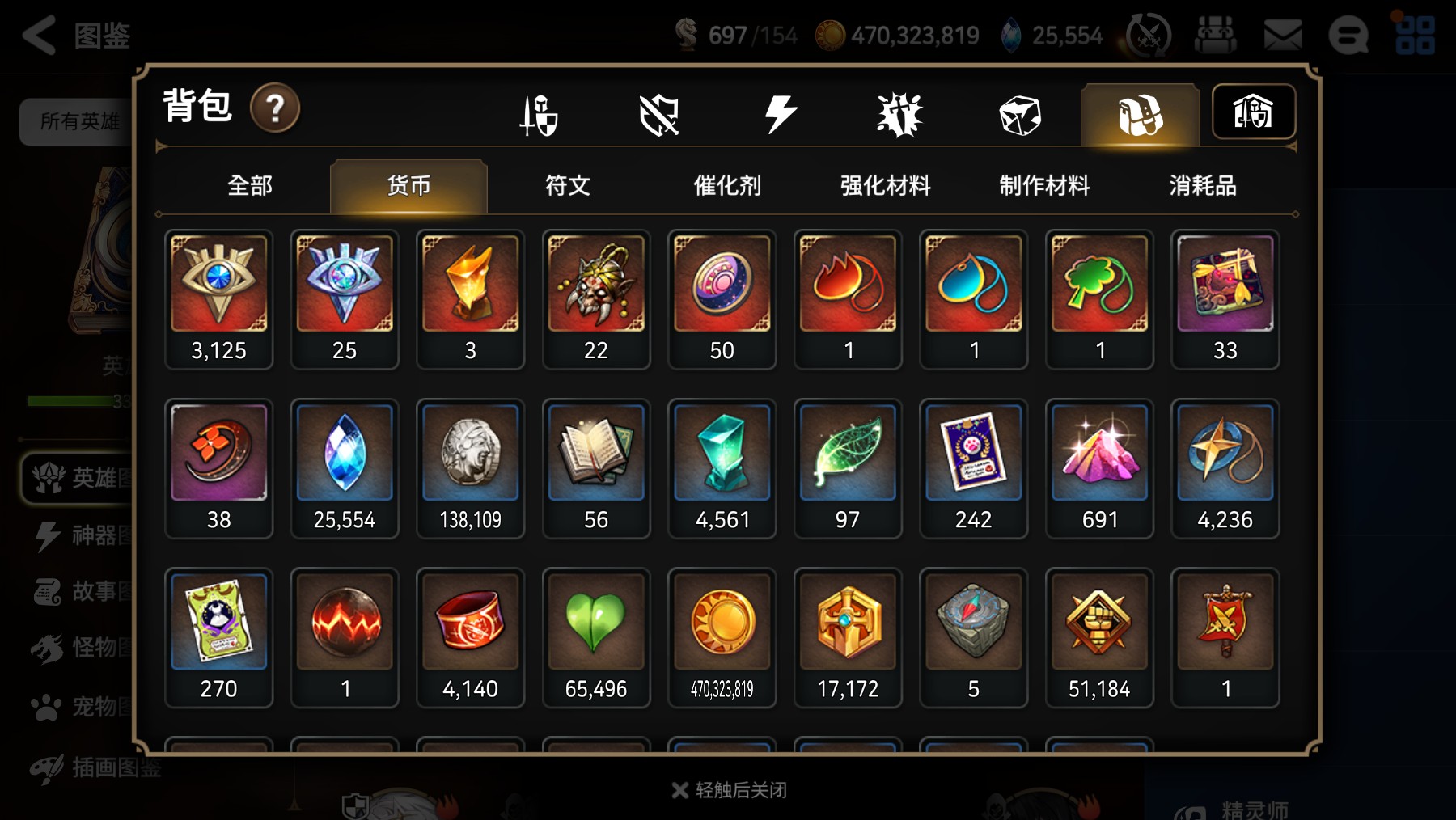The height and width of the screenshot is (820, 1456).
Task: Select the blue crystal item showing 25,554
Action: click(345, 468)
